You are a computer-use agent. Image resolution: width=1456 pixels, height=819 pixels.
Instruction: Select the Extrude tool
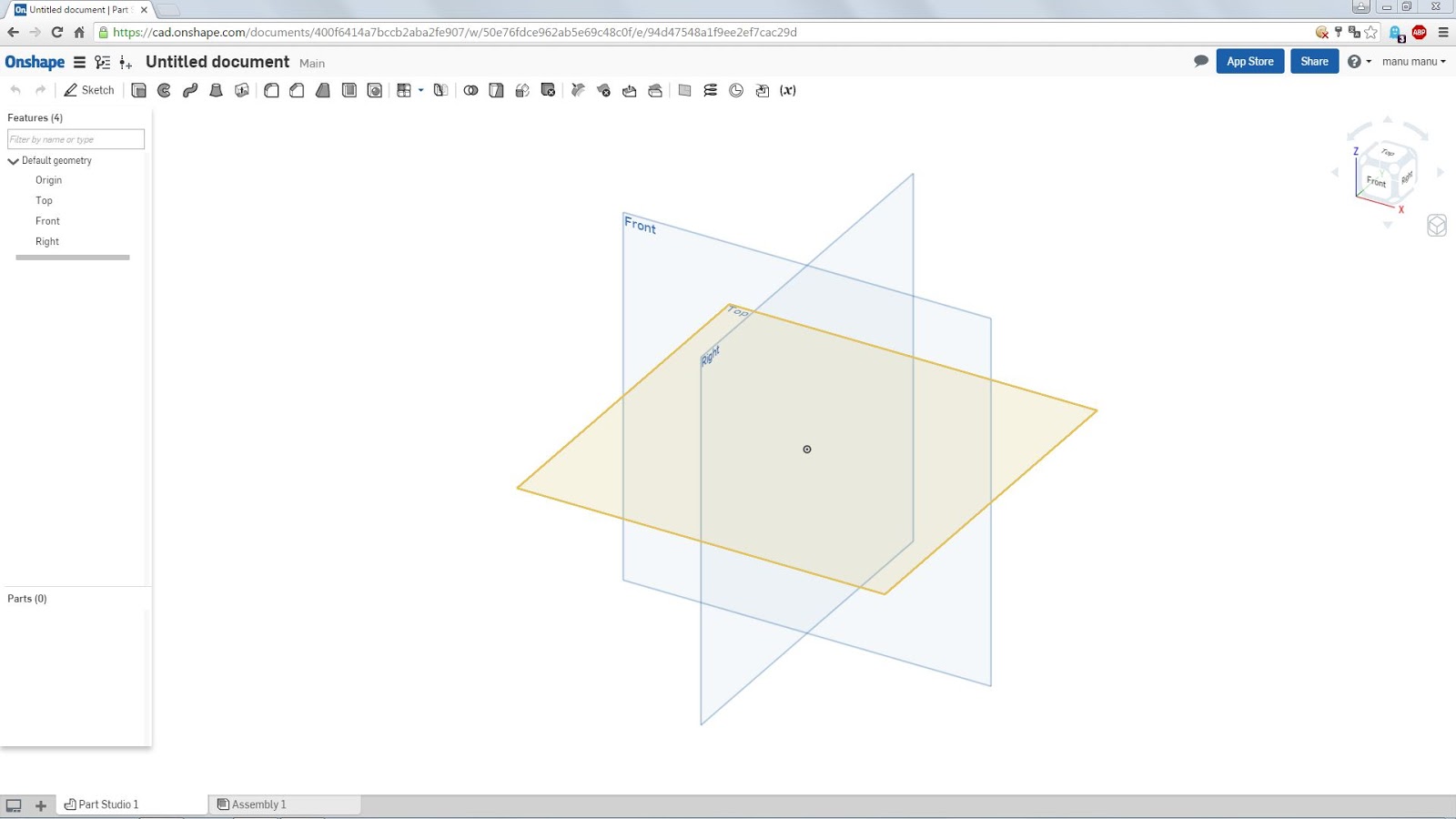pyautogui.click(x=138, y=90)
